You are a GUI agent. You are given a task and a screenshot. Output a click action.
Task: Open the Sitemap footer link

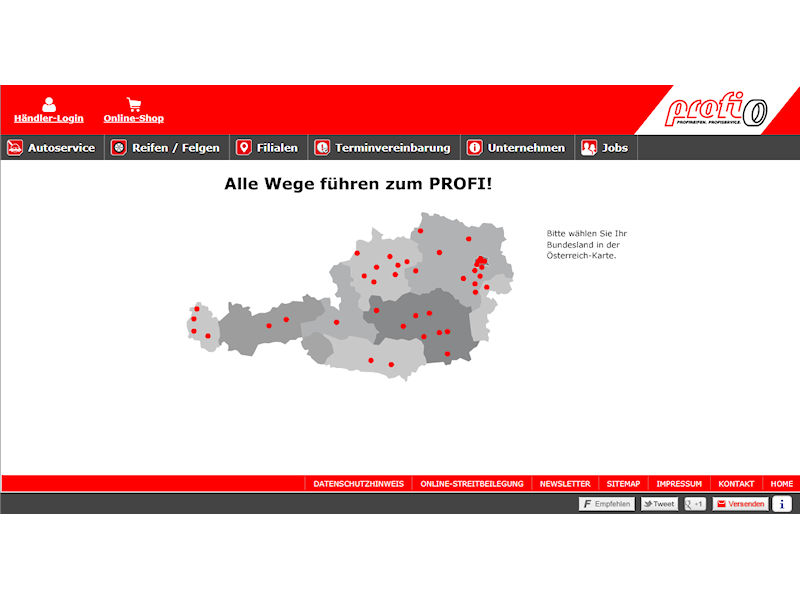[x=623, y=484]
